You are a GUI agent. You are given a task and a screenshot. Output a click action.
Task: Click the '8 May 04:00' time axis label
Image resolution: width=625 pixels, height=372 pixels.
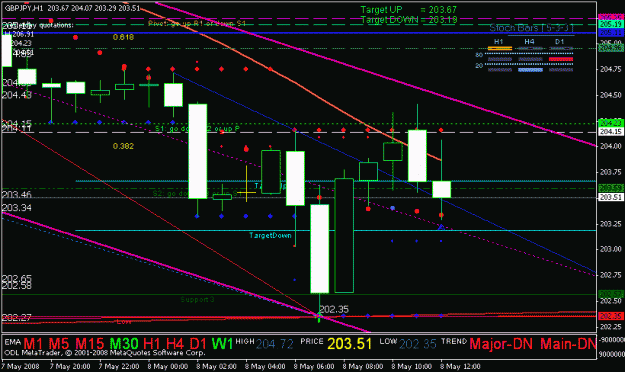265,366
